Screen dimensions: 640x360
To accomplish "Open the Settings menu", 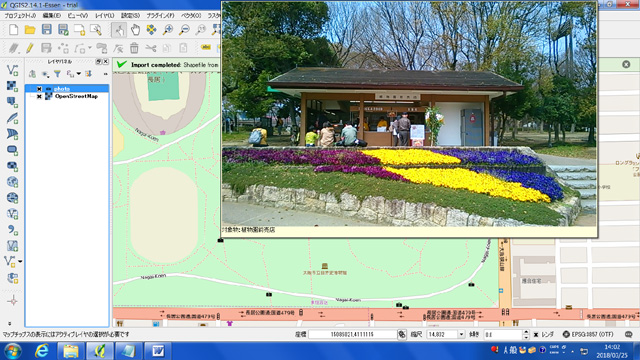I will pyautogui.click(x=130, y=16).
